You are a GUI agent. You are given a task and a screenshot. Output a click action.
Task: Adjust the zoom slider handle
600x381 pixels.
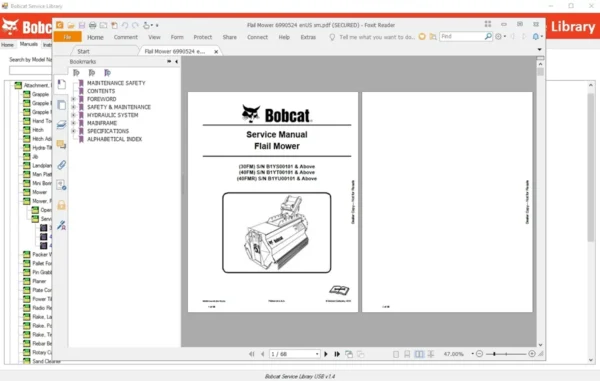pos(494,354)
